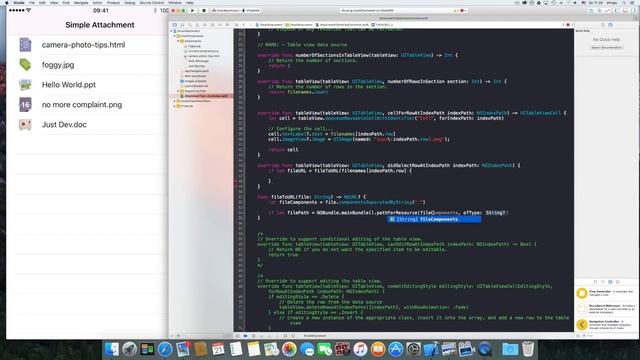This screenshot has width=640, height=360.
Task: Collapse the root project in the navigator
Action: pos(171,31)
